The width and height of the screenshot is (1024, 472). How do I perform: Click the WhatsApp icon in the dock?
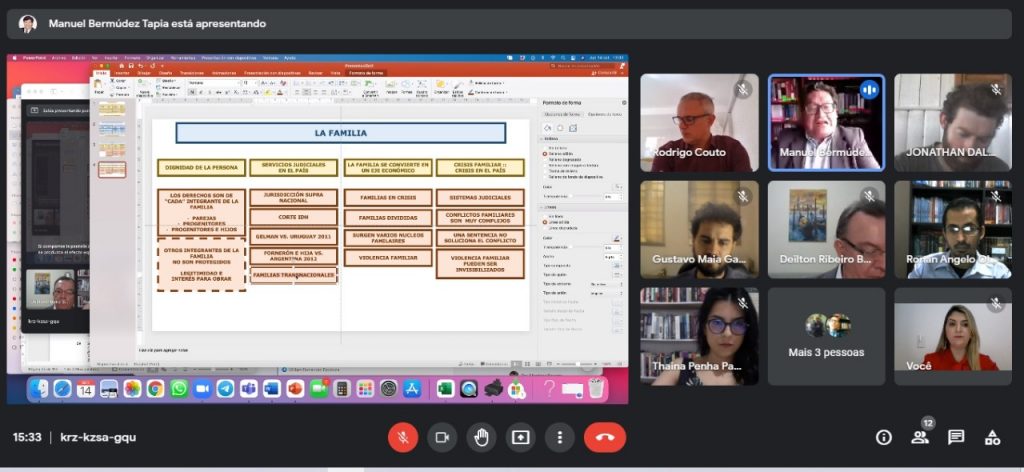pyautogui.click(x=179, y=389)
